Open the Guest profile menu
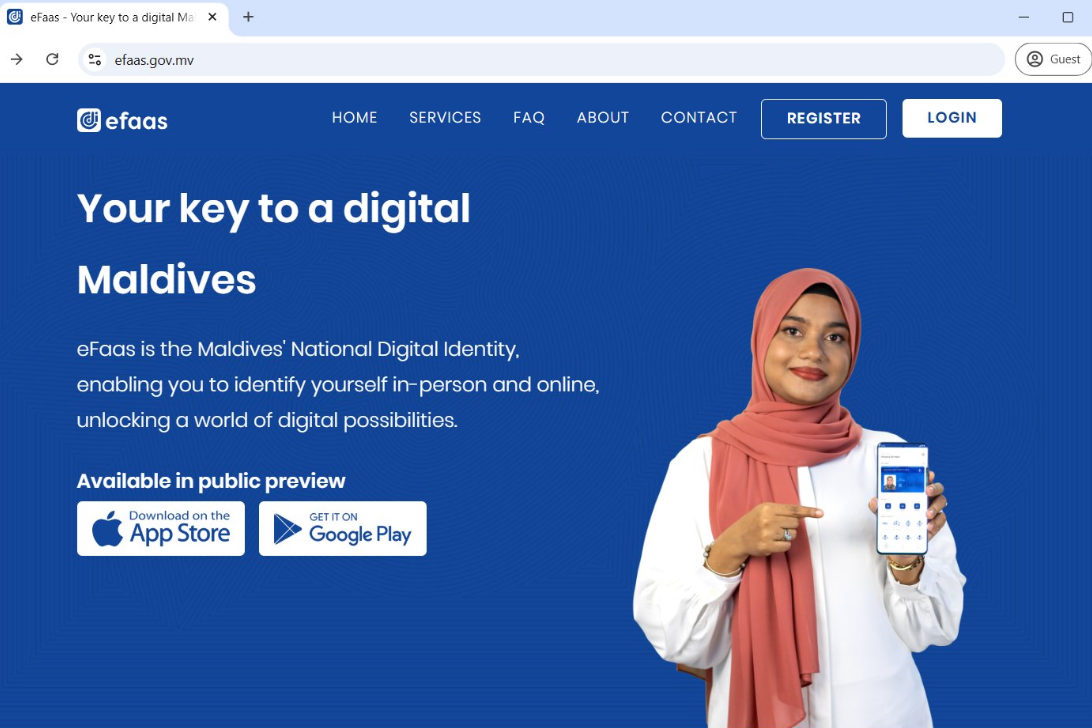The width and height of the screenshot is (1092, 728). [1053, 59]
